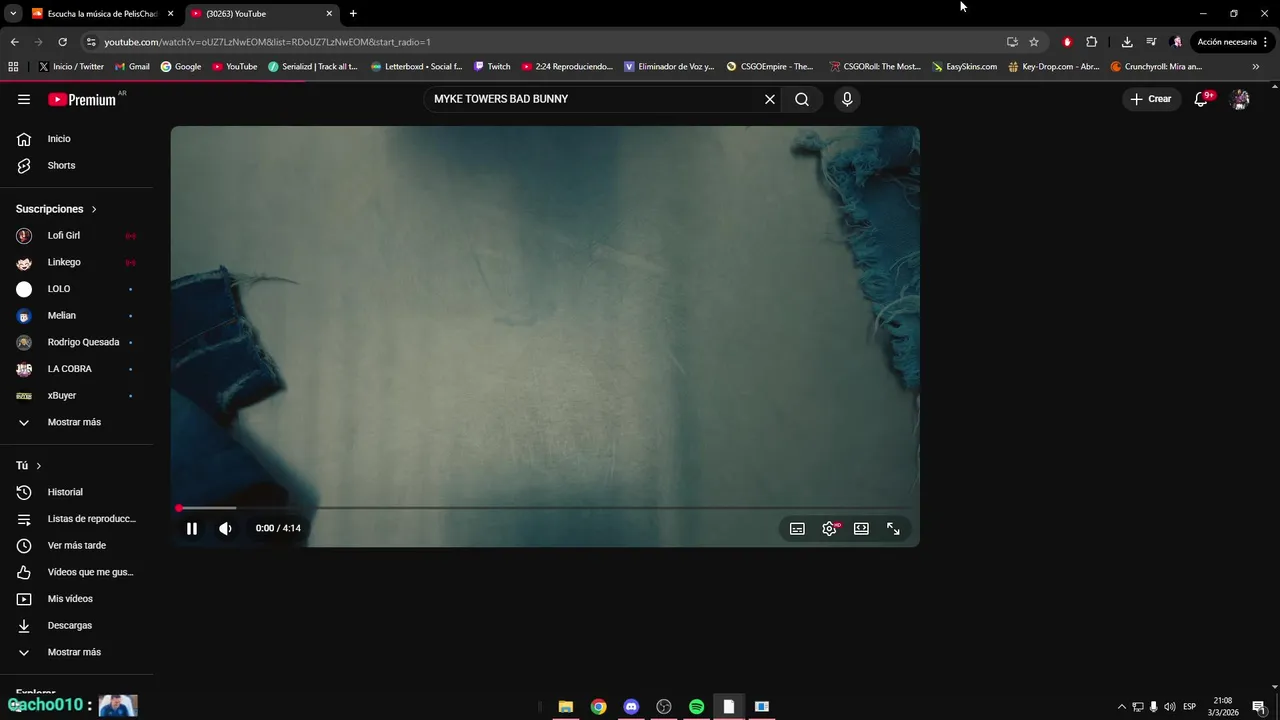Image resolution: width=1280 pixels, height=720 pixels.
Task: Toggle subtitles on the video
Action: [797, 529]
